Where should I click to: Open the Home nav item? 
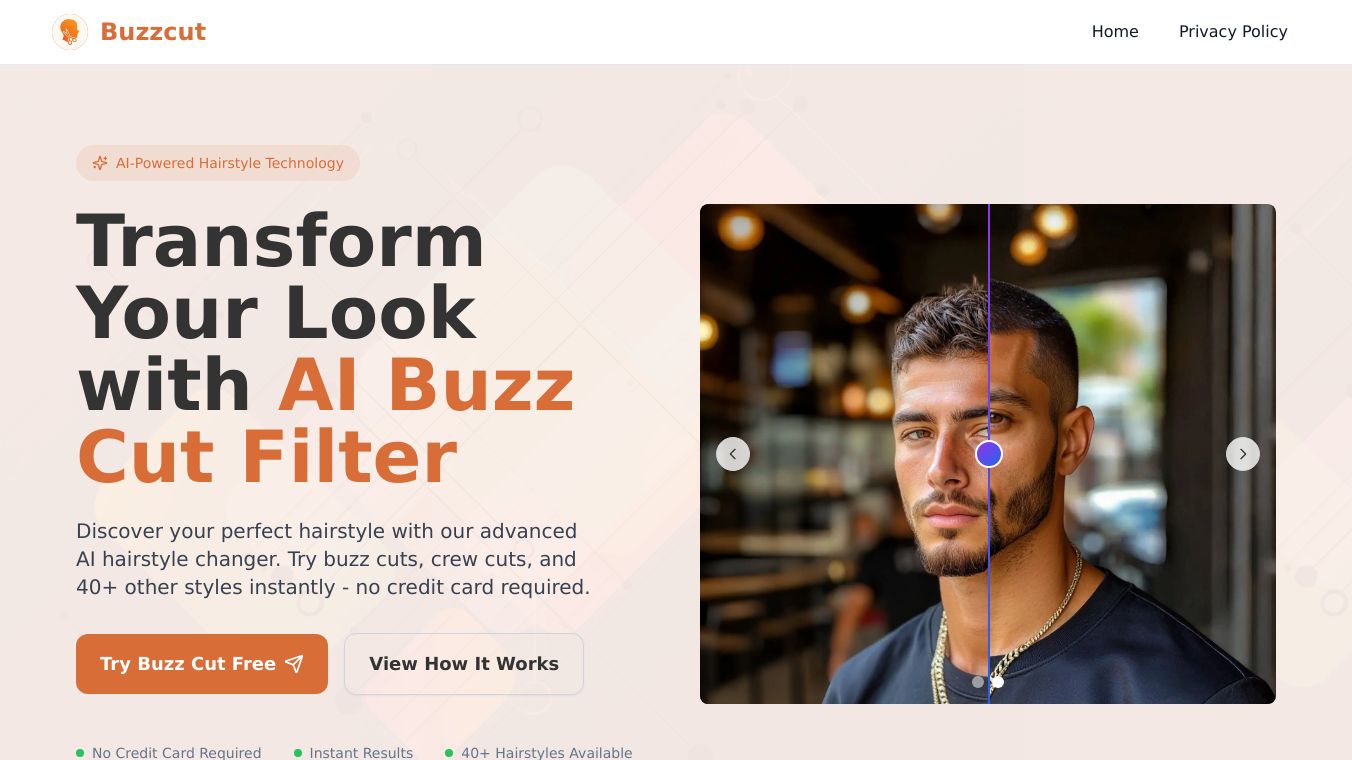point(1115,32)
